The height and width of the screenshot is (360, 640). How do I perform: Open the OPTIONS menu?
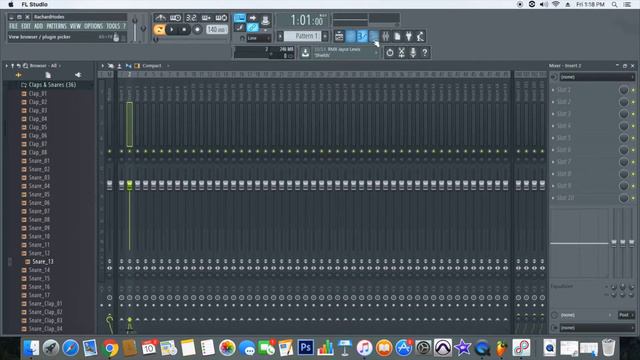[x=93, y=26]
